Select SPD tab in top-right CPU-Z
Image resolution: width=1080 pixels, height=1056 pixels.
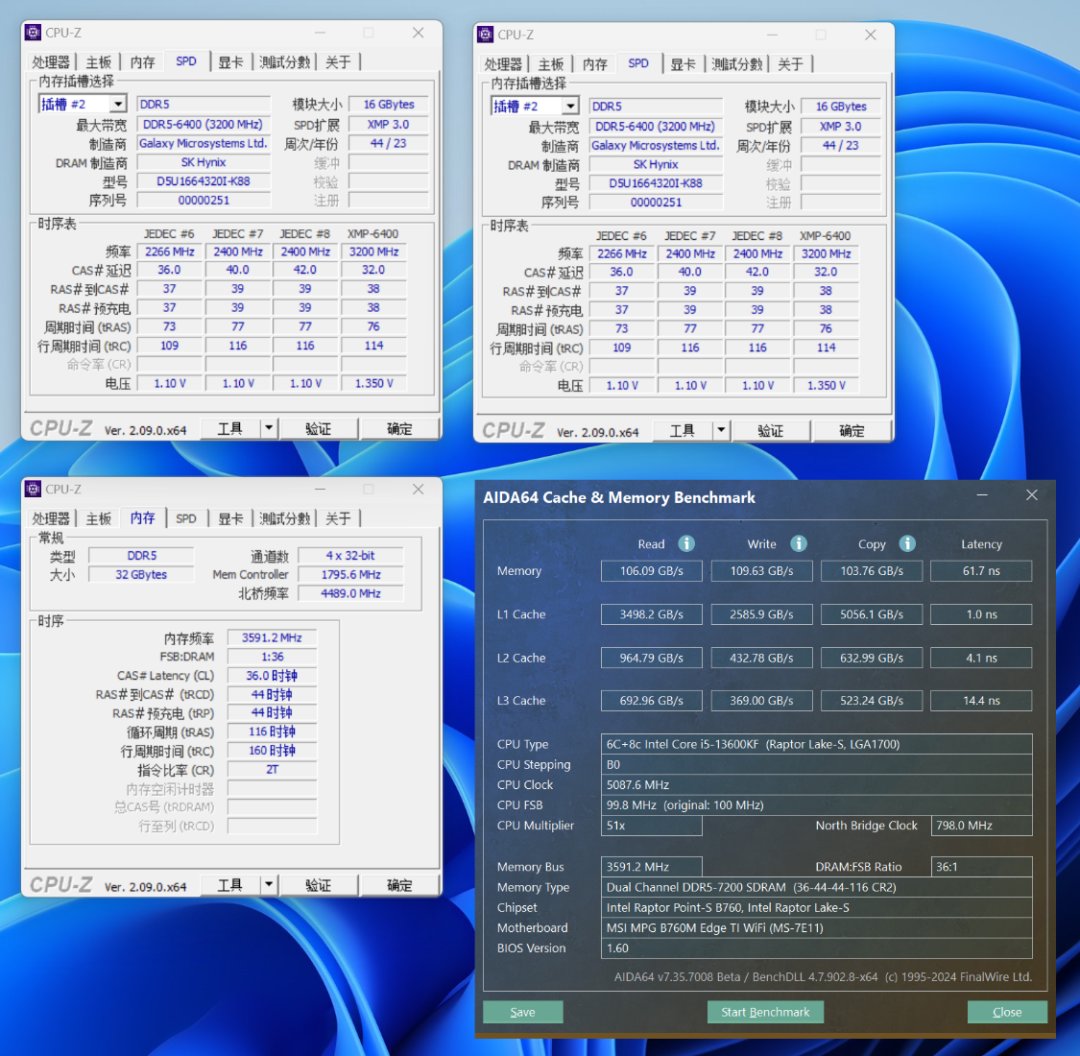638,63
